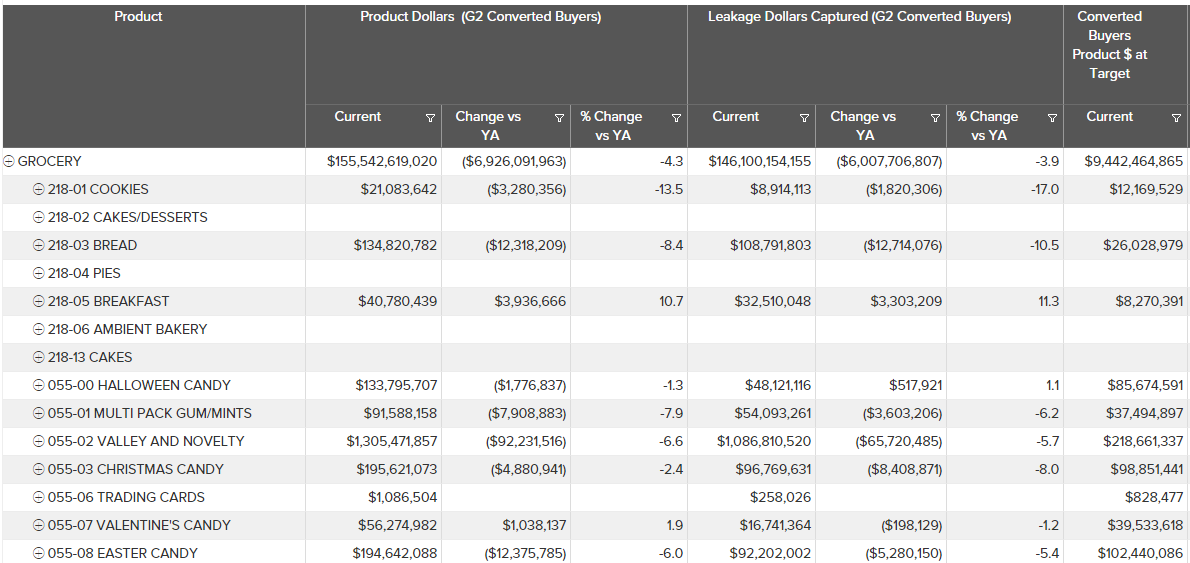This screenshot has height=563, width=1190.
Task: Open filter for Product Dollars Change vs YA
Action: (559, 118)
